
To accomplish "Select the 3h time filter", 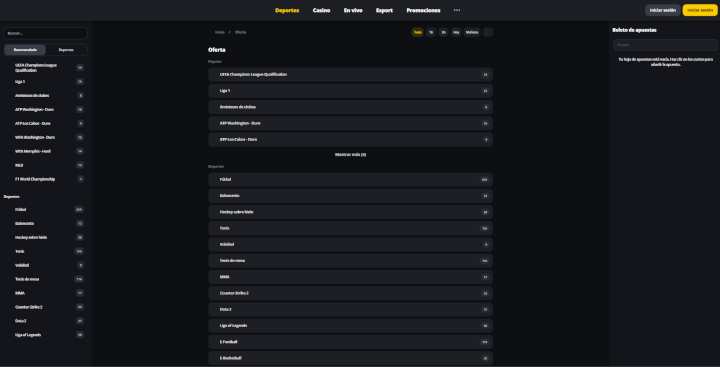I will [x=443, y=32].
